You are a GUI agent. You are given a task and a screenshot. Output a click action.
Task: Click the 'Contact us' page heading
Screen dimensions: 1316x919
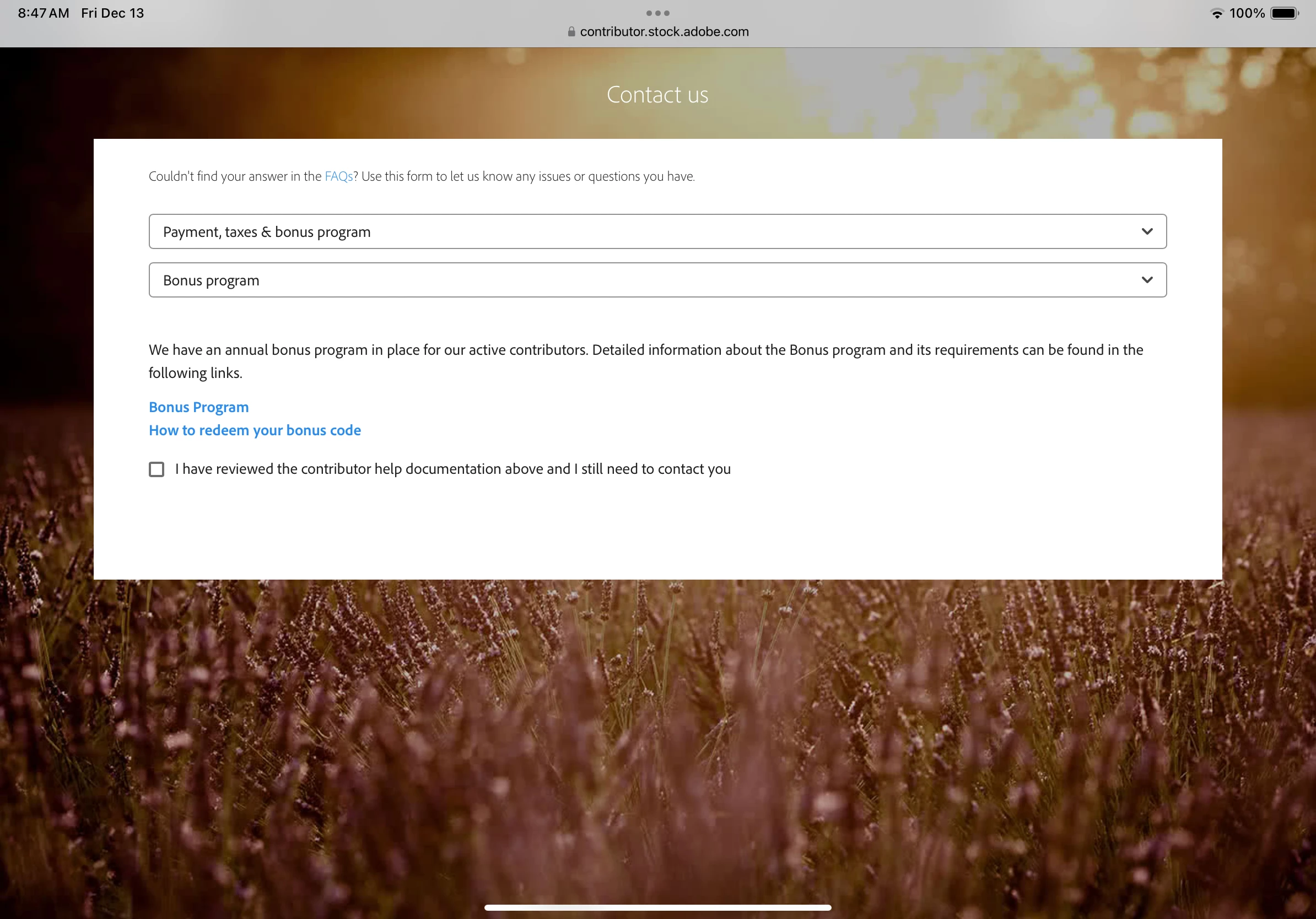coord(657,95)
